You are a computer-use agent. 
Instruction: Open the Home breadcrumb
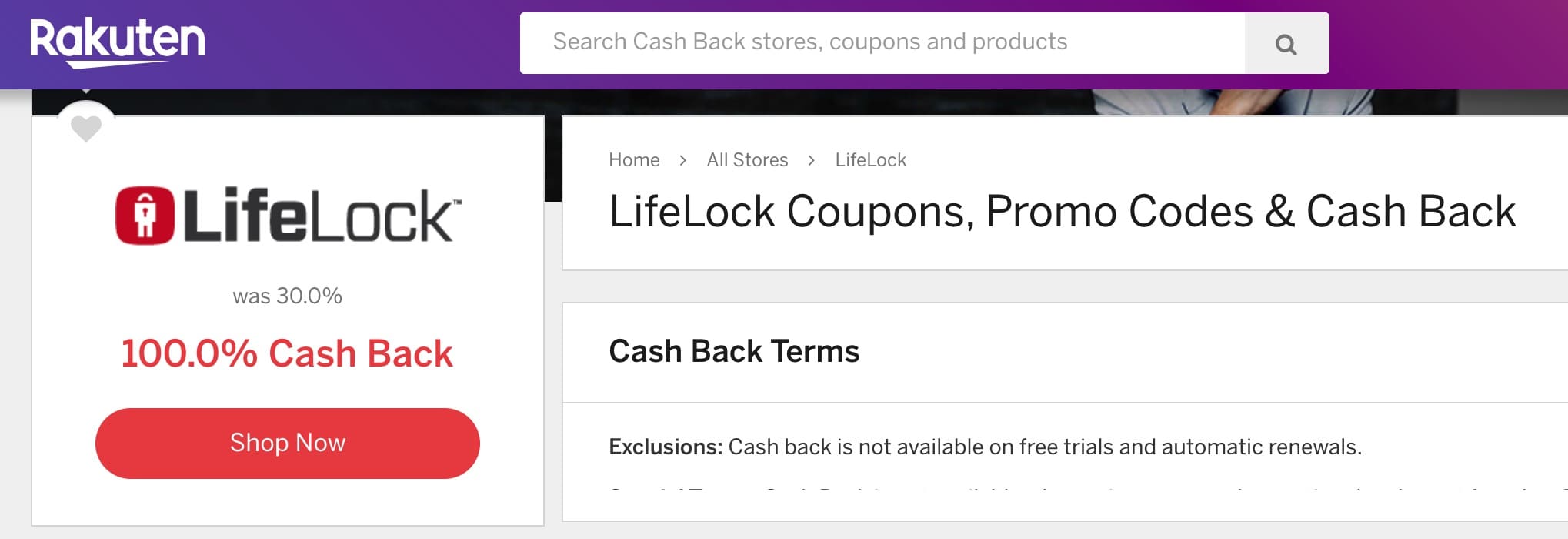[x=634, y=160]
